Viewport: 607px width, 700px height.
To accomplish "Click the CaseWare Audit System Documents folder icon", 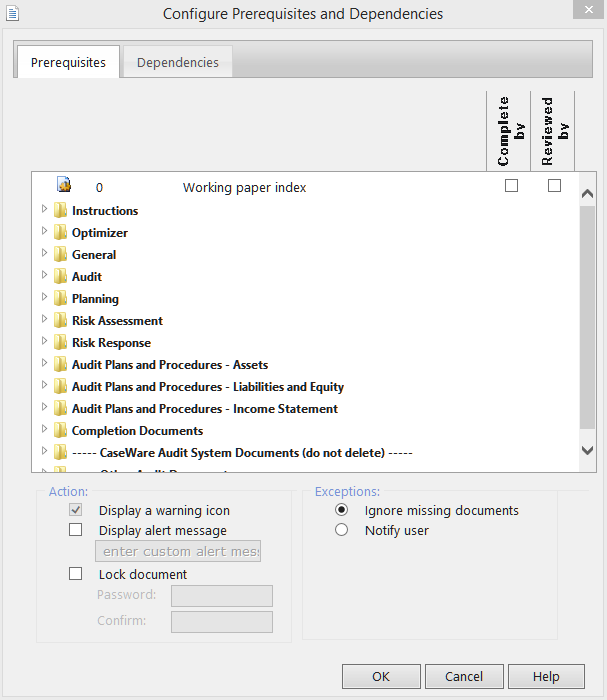I will (x=60, y=452).
